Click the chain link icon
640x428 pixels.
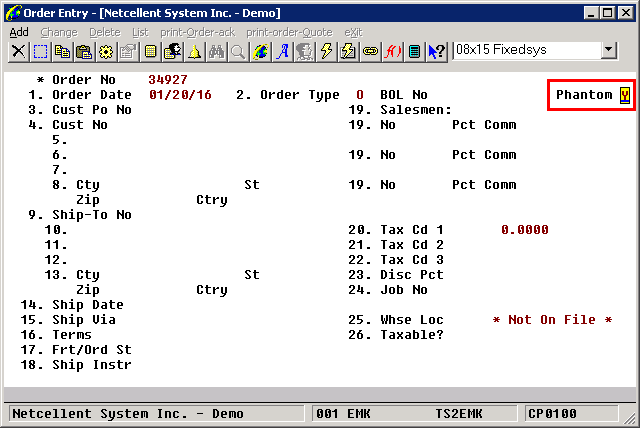pos(370,52)
